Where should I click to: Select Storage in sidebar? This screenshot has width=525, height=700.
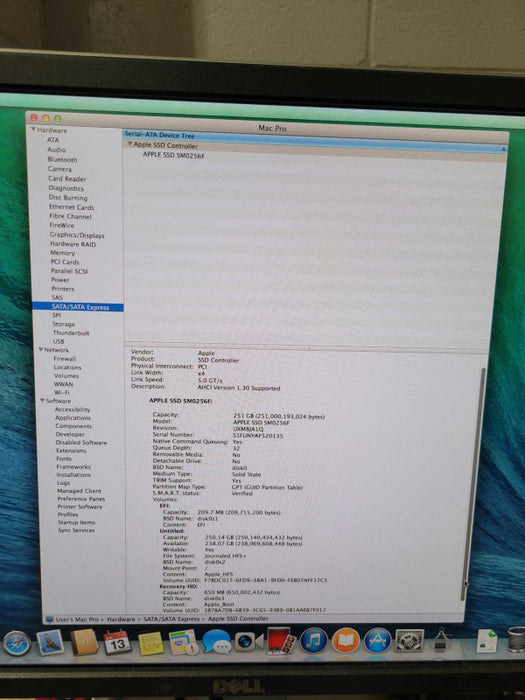click(63, 324)
